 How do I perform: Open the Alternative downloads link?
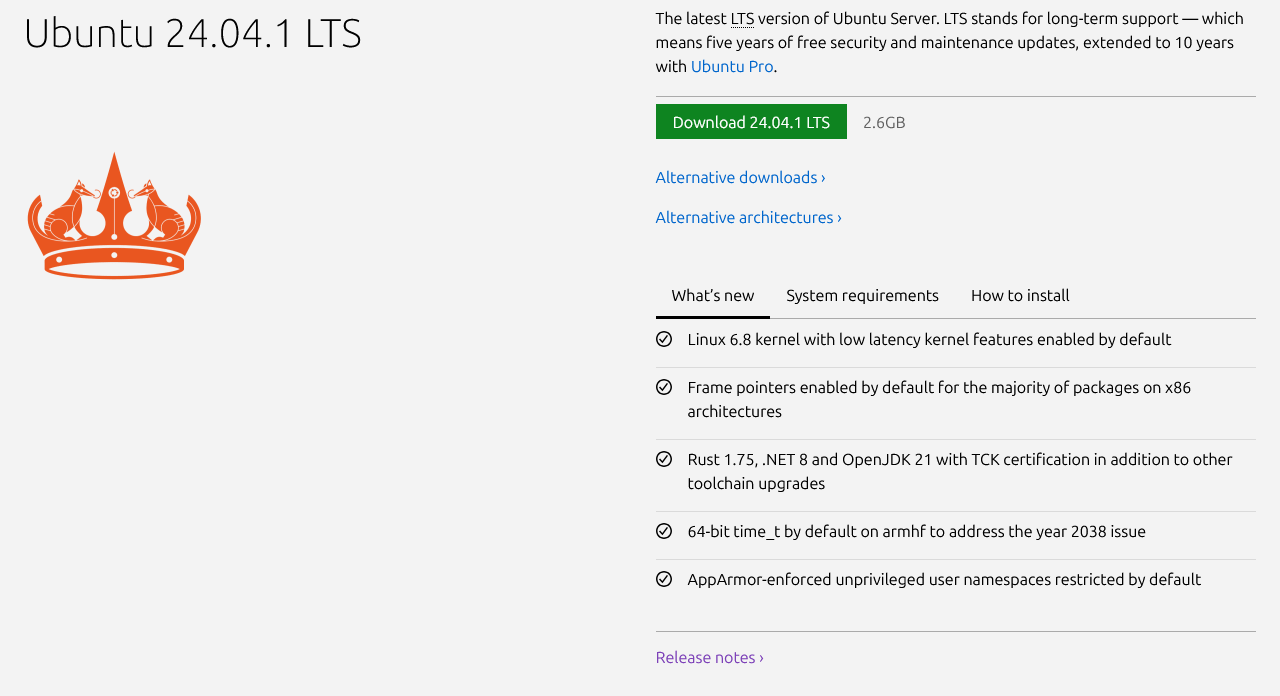pos(740,177)
